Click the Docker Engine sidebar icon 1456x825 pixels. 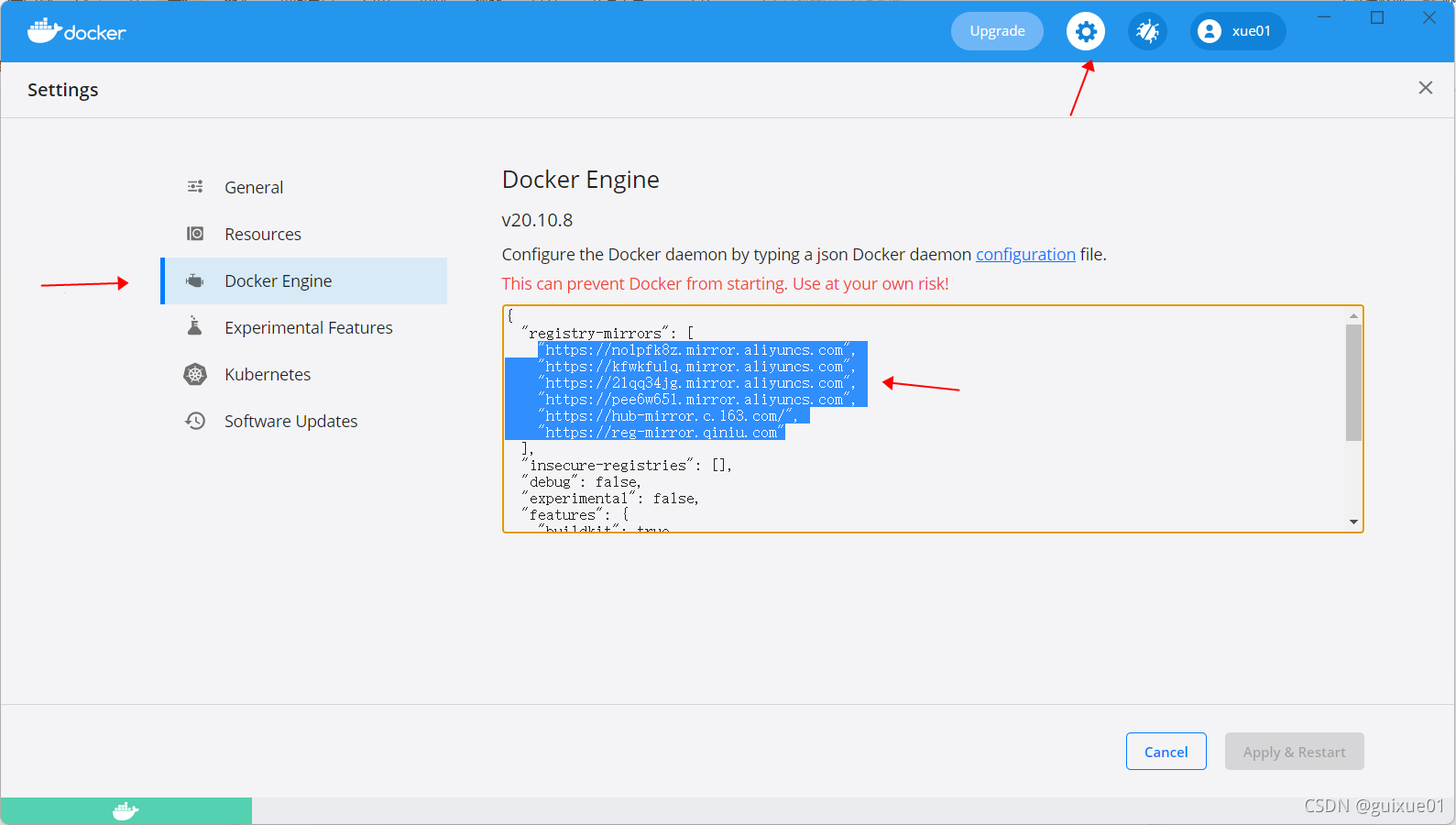click(x=195, y=280)
